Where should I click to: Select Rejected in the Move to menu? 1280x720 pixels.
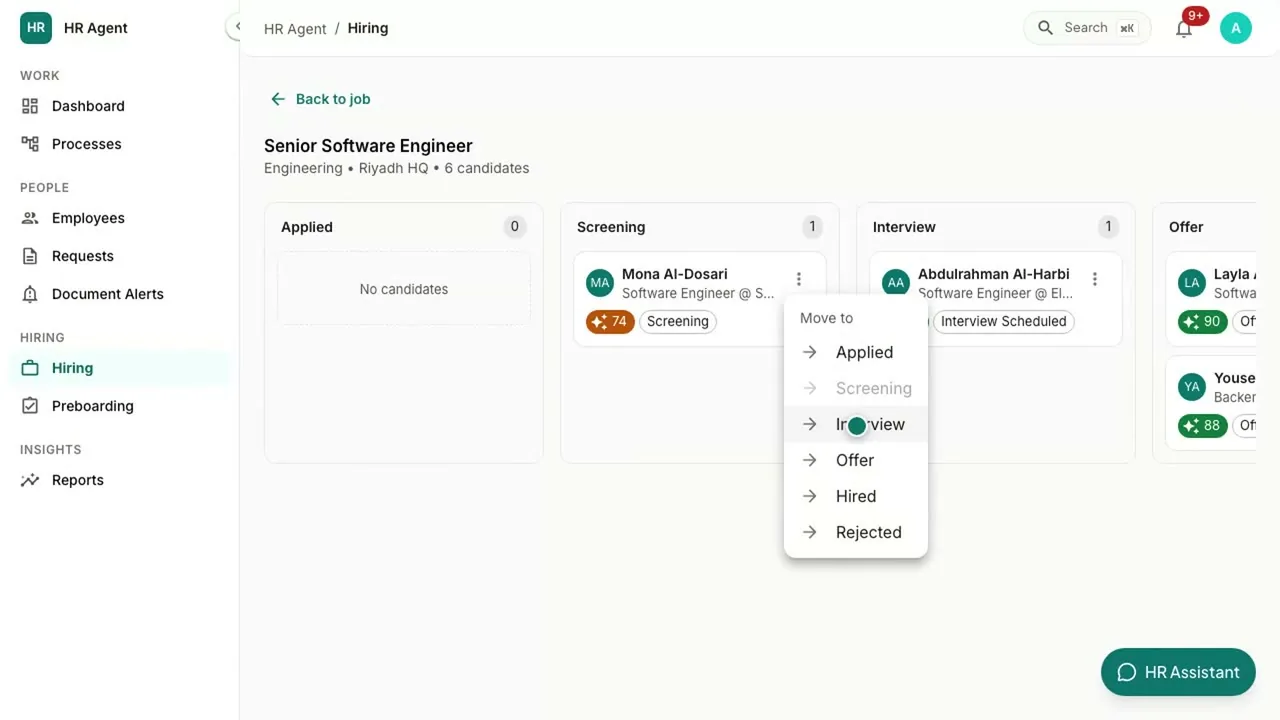856,532
